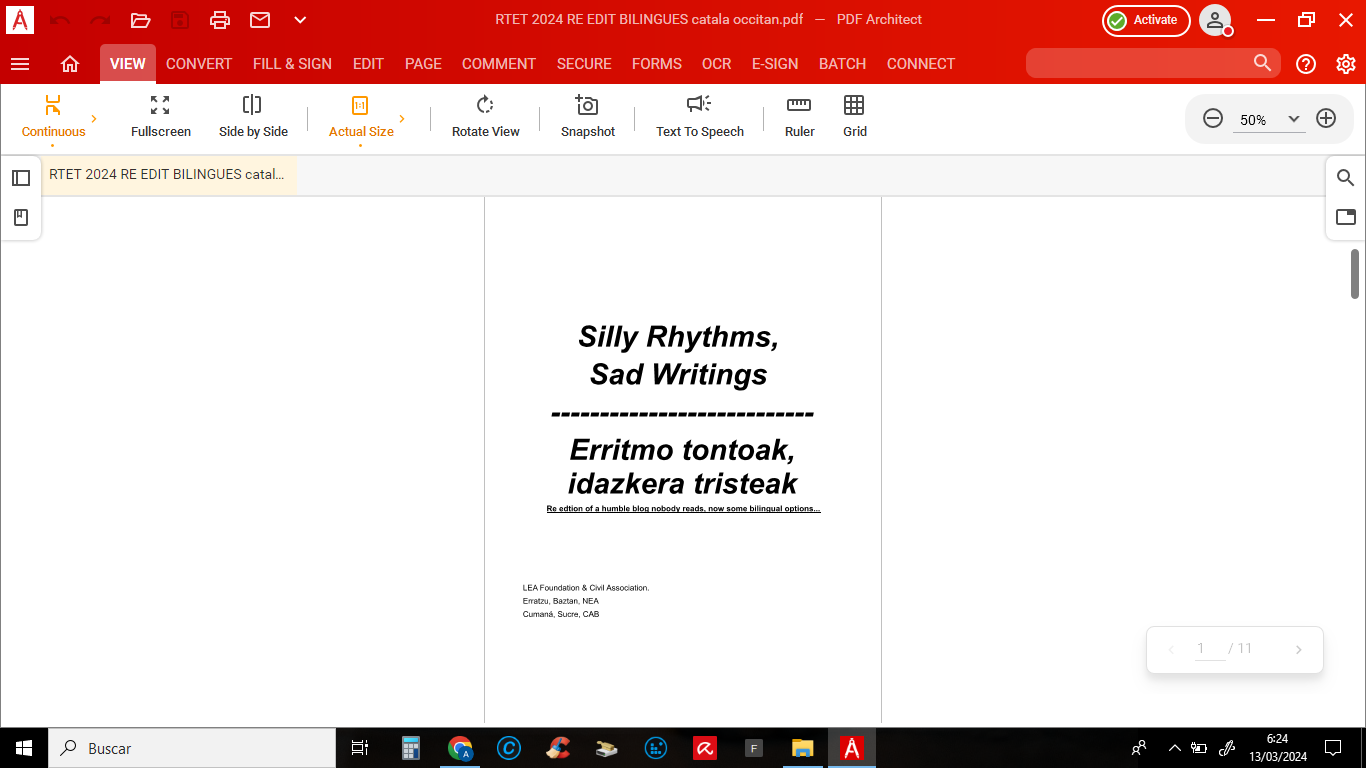Expand options arrow next to Actual Size
The height and width of the screenshot is (768, 1366).
pos(402,119)
